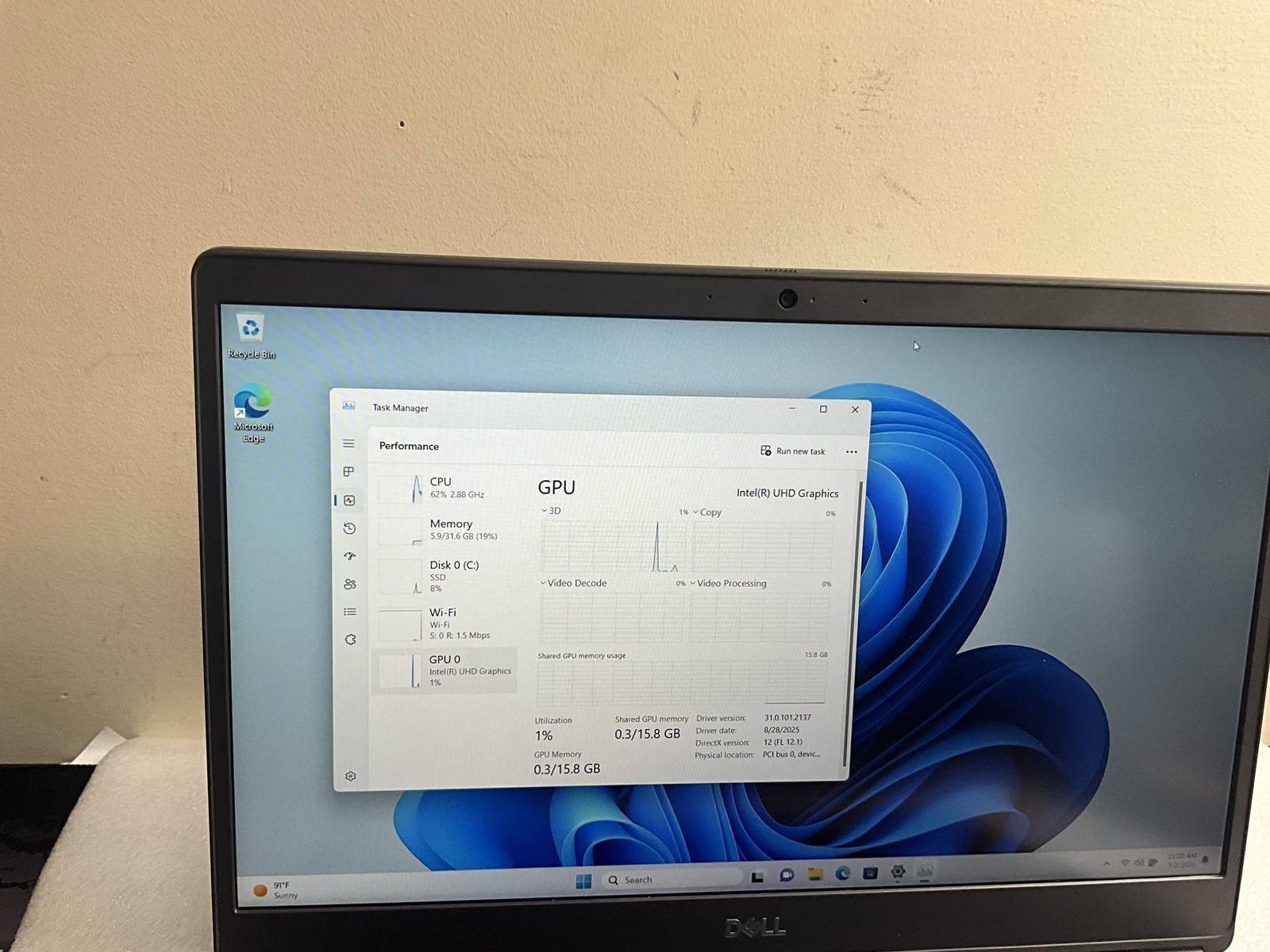Show hidden system tray icons chevron
This screenshot has height=952, width=1270.
click(1106, 863)
